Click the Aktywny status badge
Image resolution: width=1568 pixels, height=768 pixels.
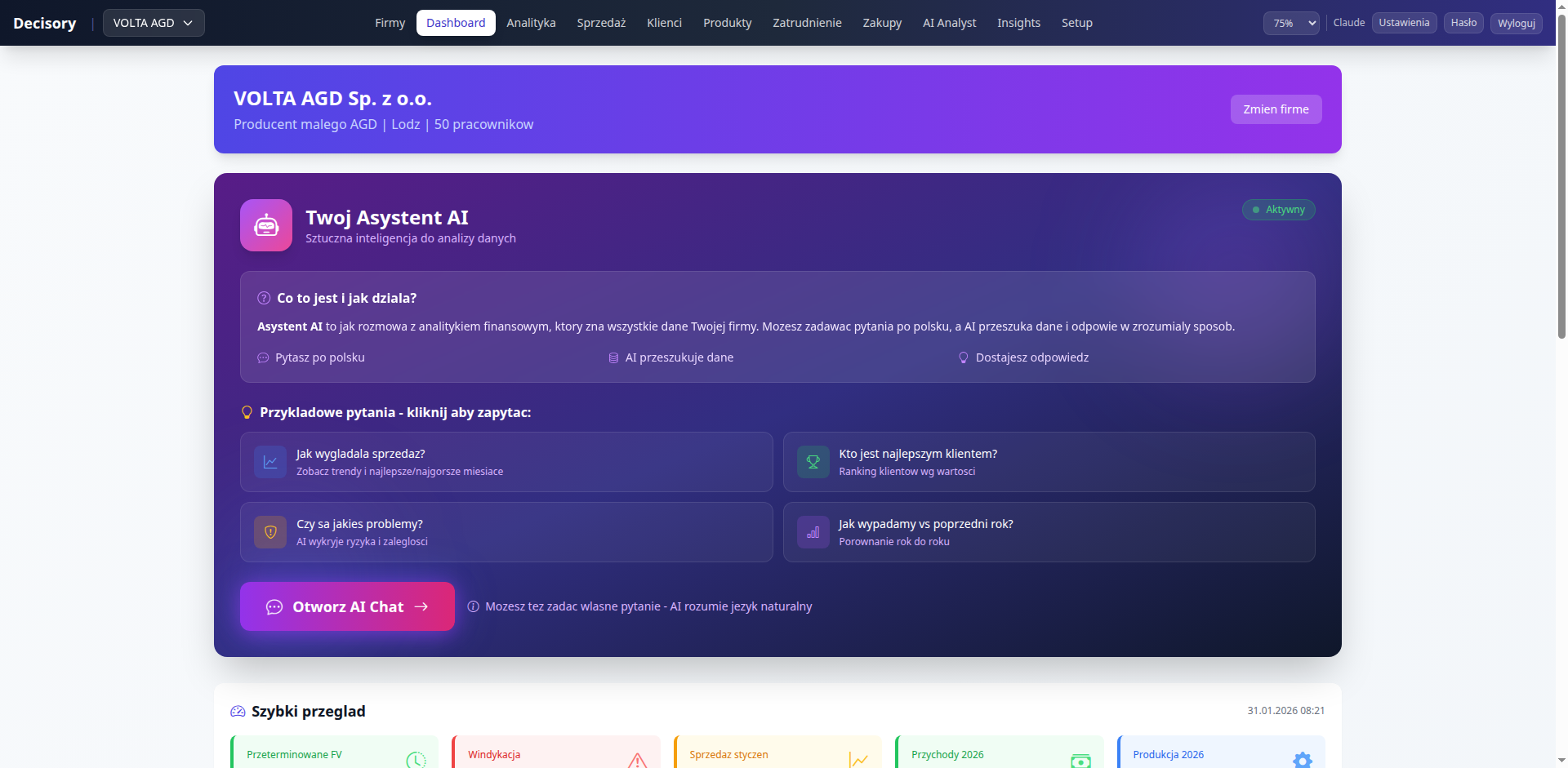click(1278, 210)
